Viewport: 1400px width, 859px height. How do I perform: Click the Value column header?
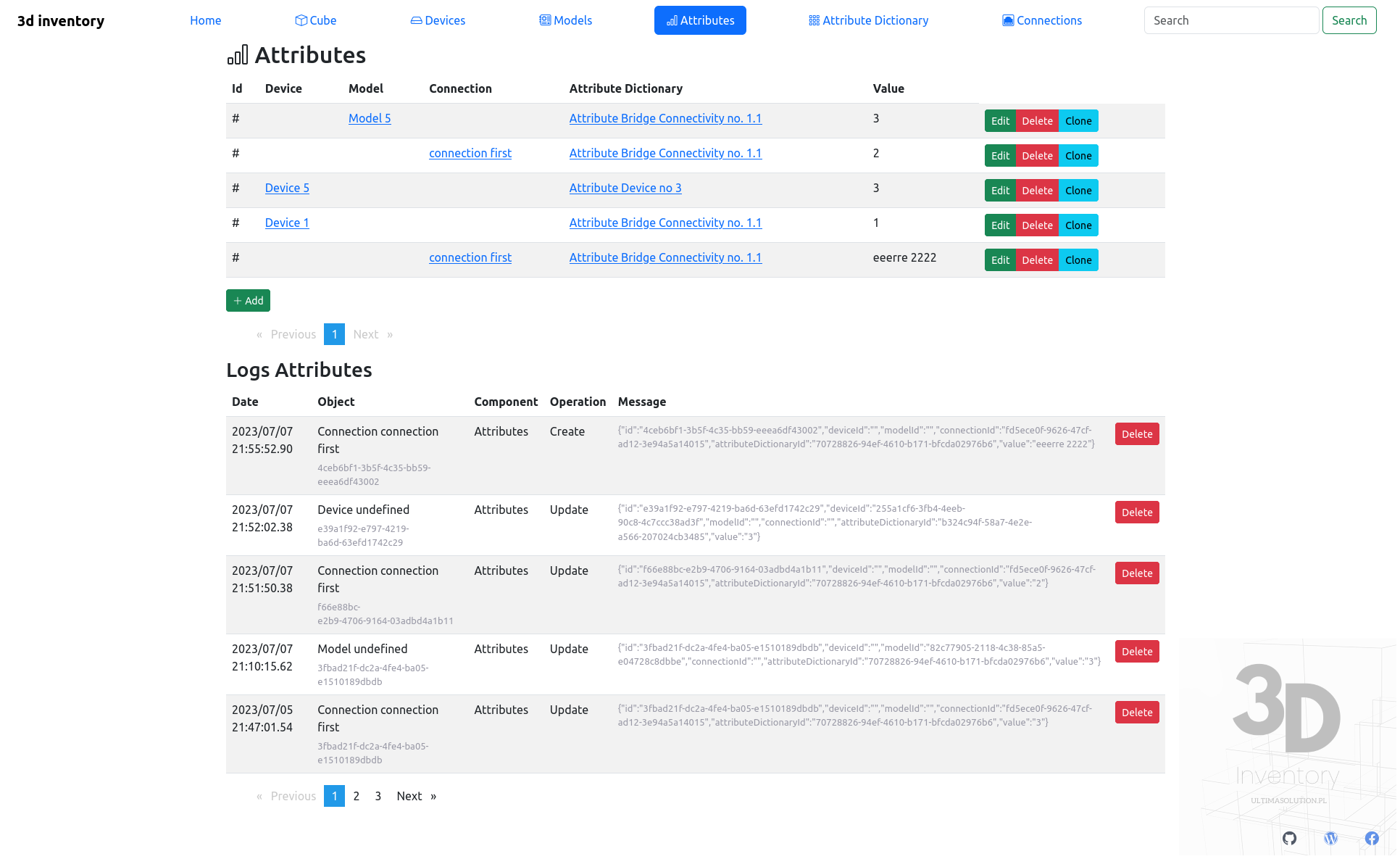tap(888, 88)
